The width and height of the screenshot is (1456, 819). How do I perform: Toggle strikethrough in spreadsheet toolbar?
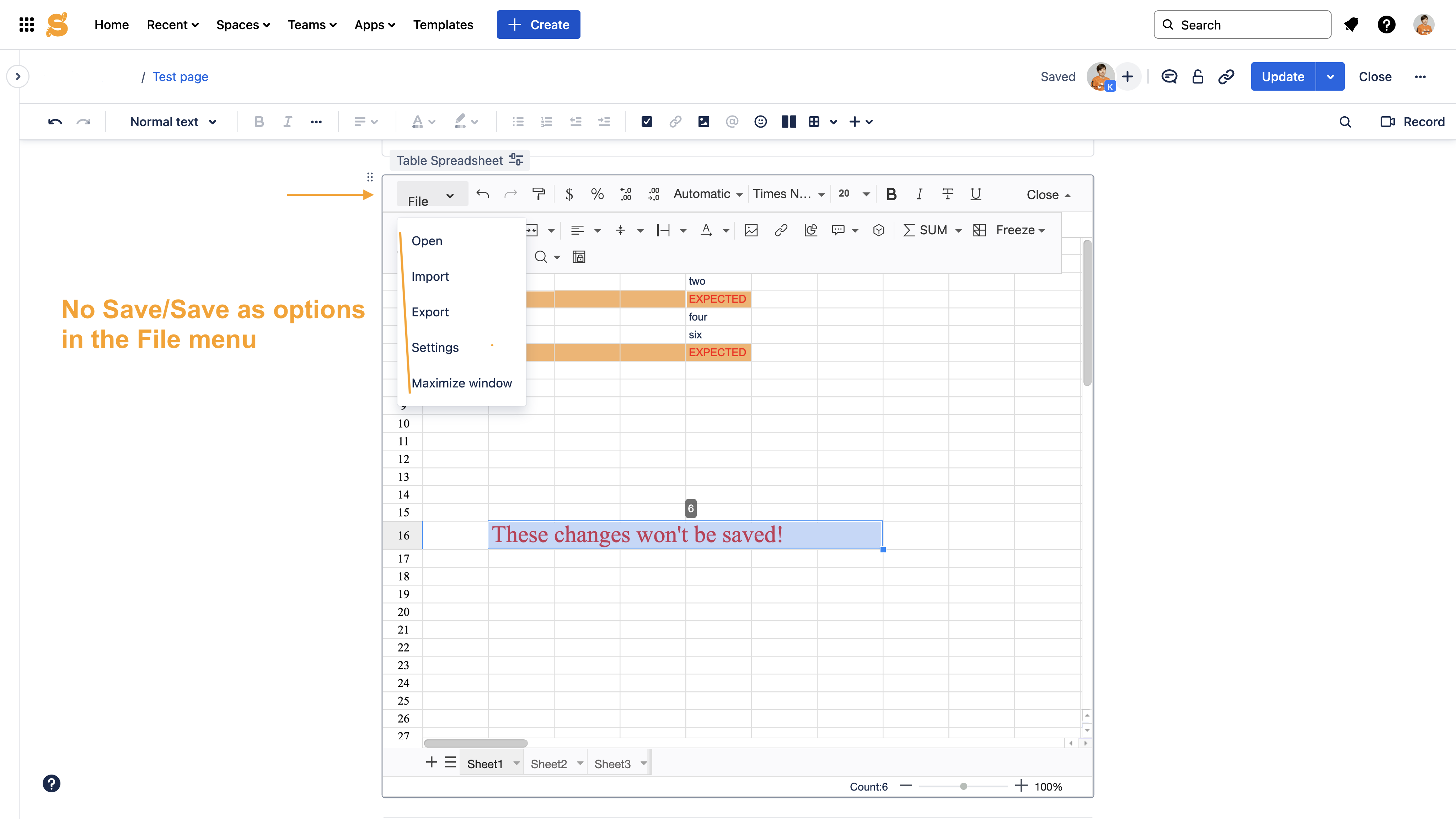click(x=947, y=194)
